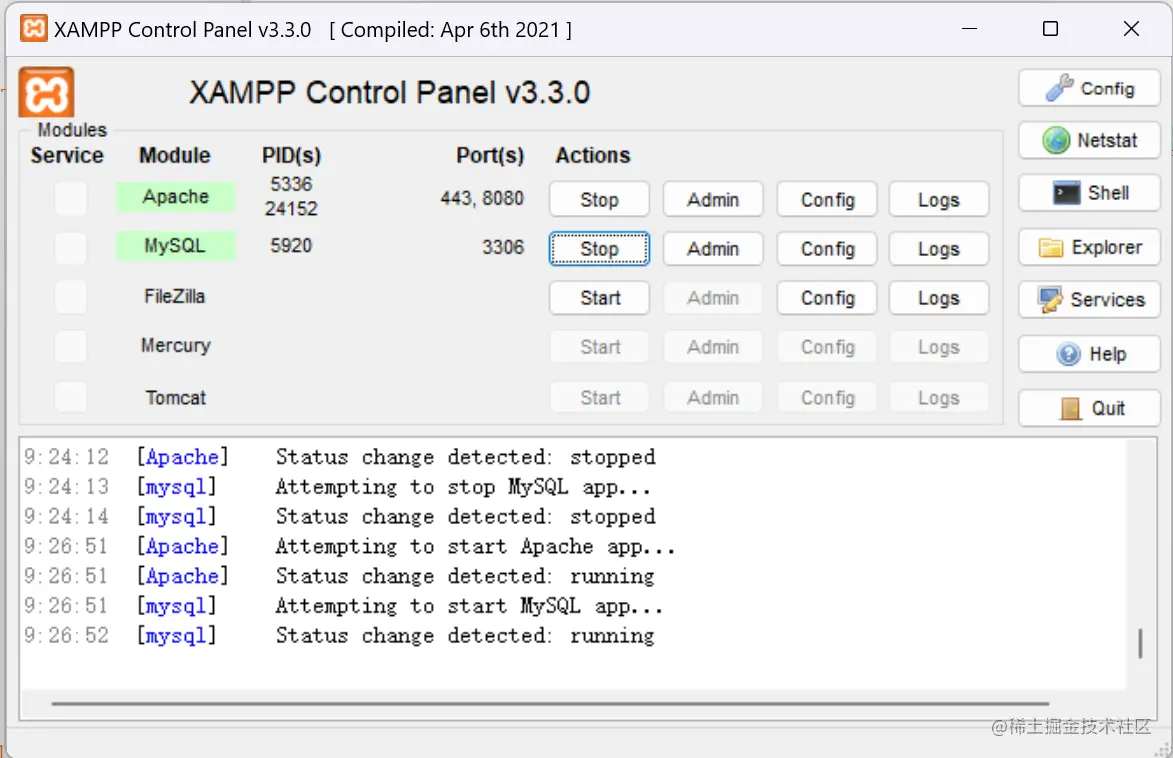
Task: Close the XAMPP Control Panel window
Action: click(1131, 28)
